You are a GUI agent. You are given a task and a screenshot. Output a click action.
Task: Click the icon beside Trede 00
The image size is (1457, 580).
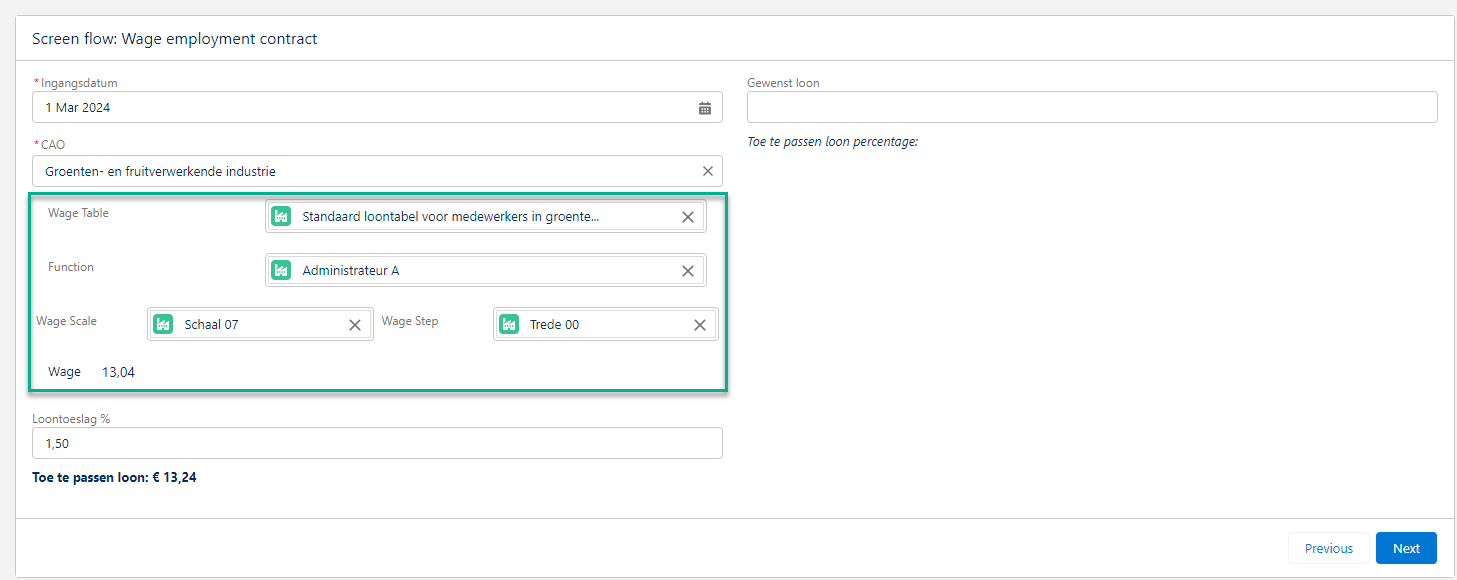(x=509, y=324)
